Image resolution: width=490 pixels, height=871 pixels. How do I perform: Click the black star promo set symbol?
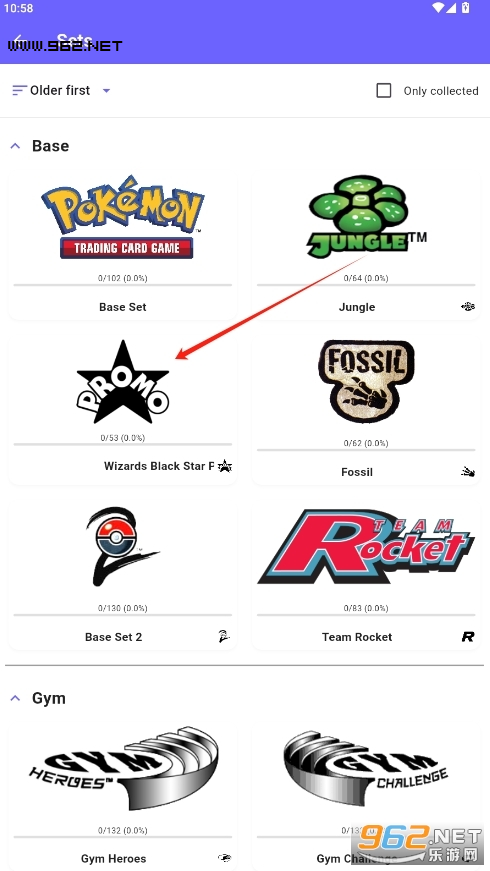coord(224,466)
